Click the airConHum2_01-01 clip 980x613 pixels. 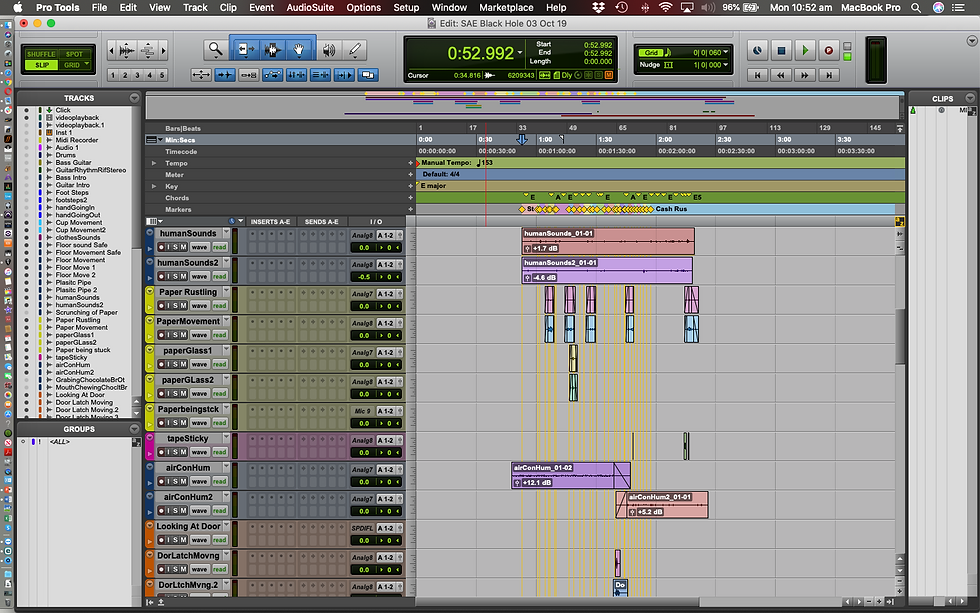(662, 505)
